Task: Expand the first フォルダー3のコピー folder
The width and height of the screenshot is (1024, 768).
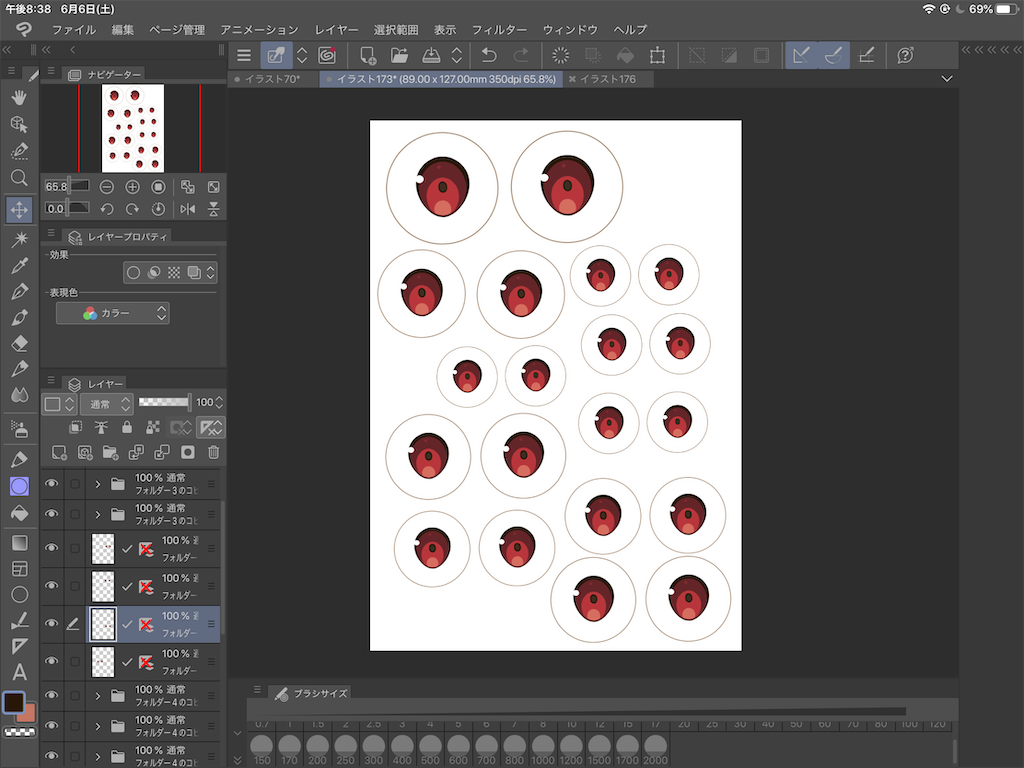Action: point(98,484)
